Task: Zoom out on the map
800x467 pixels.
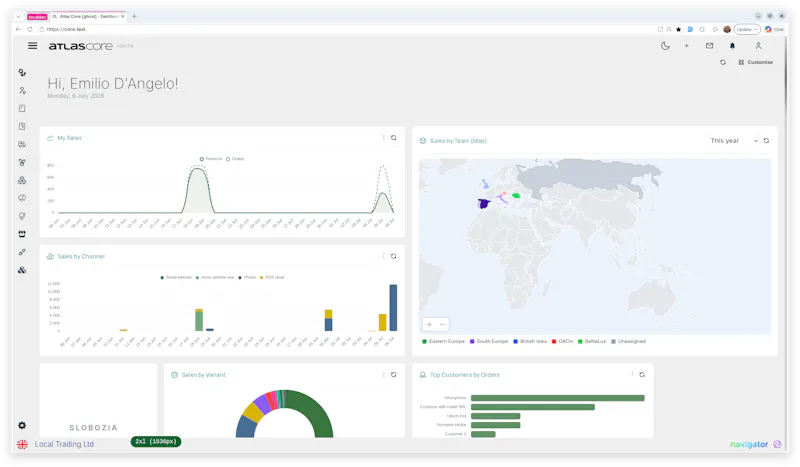Action: pyautogui.click(x=442, y=325)
